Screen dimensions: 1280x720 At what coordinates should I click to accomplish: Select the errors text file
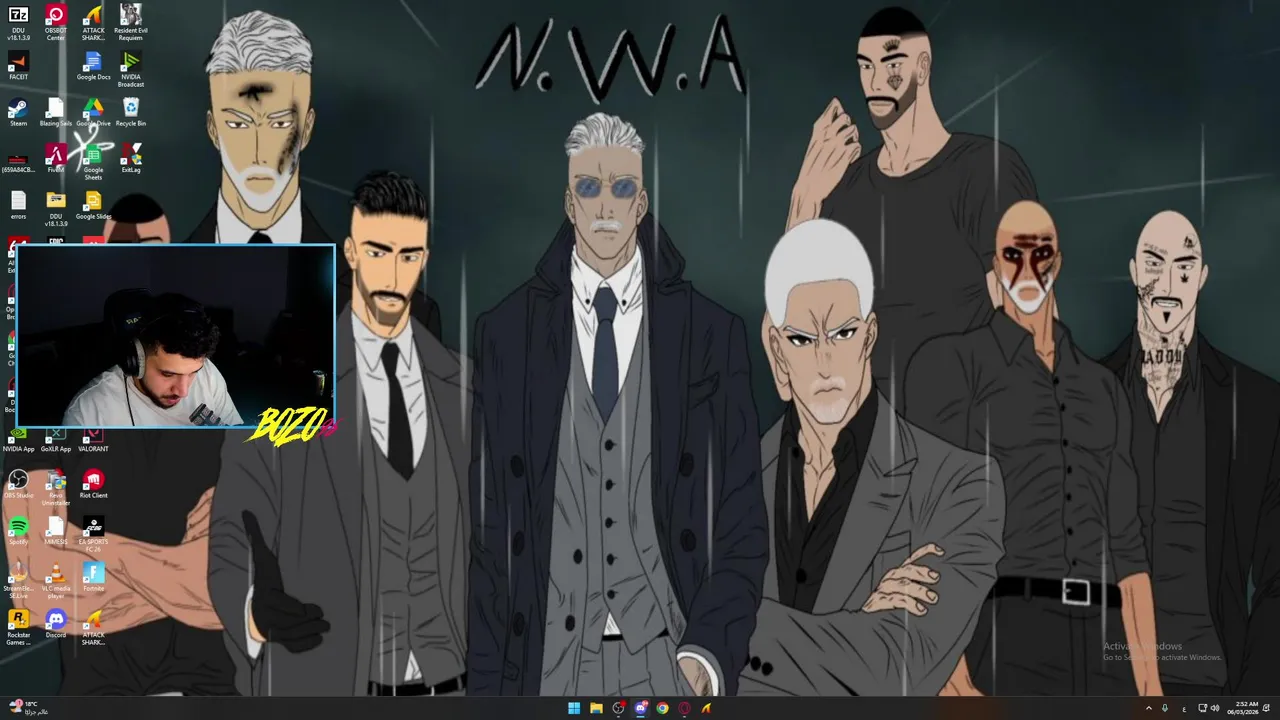pos(18,205)
